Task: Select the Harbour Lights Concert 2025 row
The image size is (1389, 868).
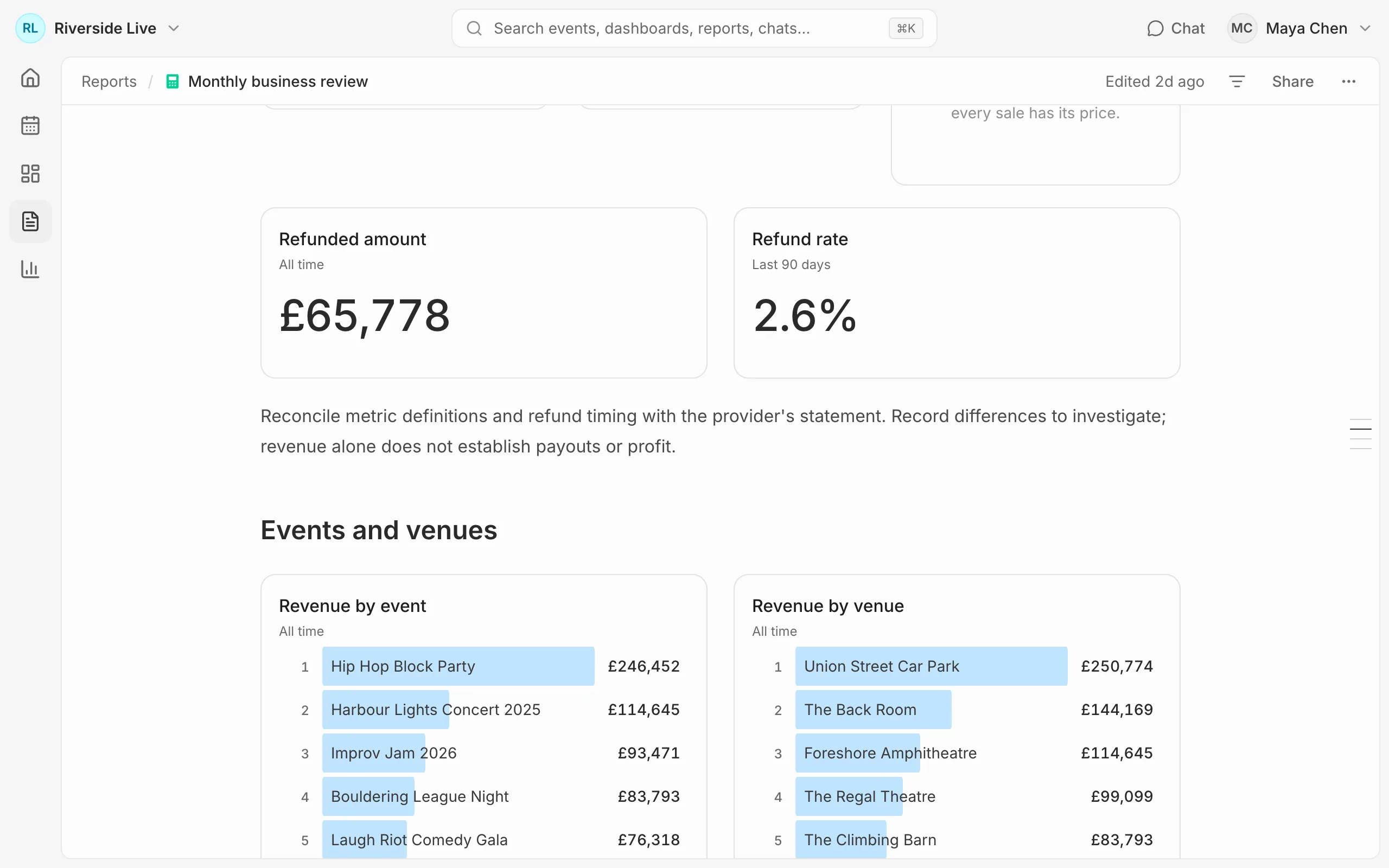Action: point(483,710)
